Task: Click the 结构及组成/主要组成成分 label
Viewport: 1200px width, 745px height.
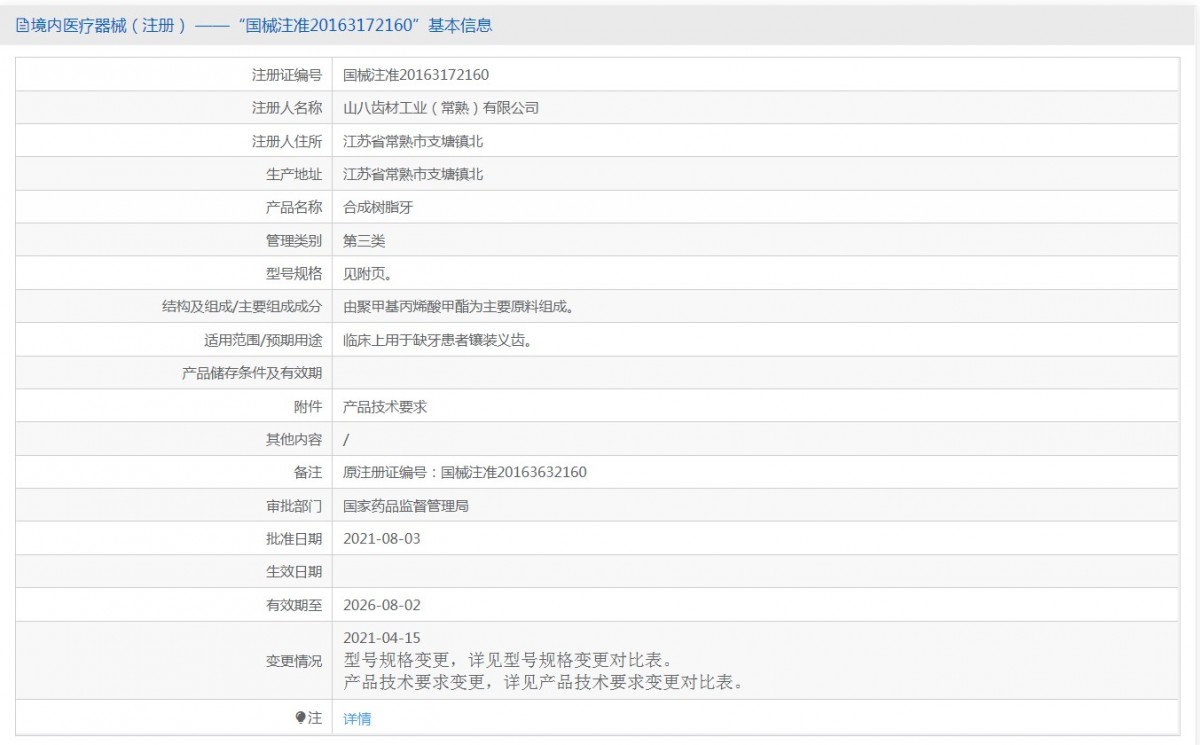Action: pyautogui.click(x=242, y=307)
